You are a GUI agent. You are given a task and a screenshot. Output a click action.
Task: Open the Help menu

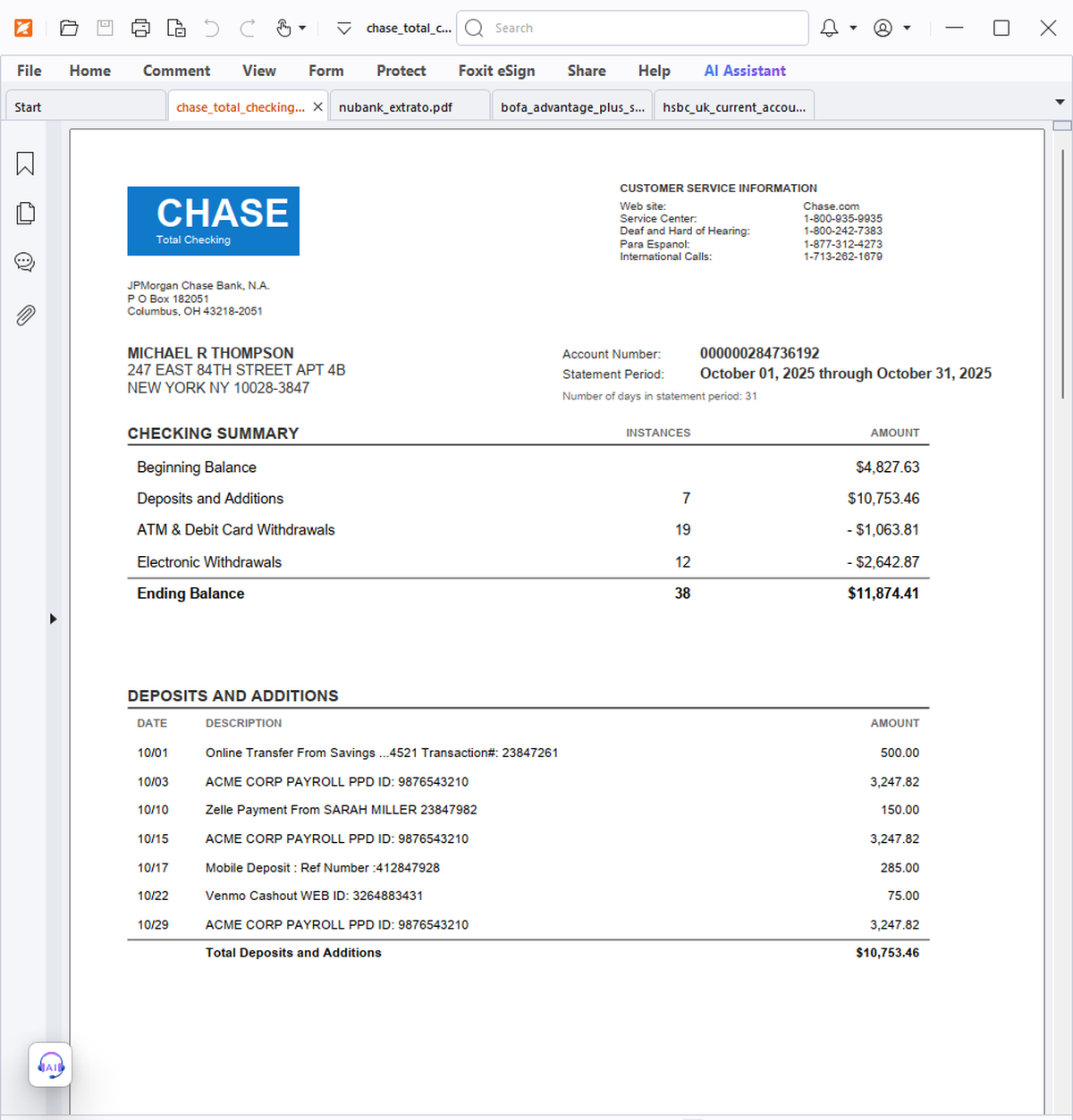(x=655, y=71)
